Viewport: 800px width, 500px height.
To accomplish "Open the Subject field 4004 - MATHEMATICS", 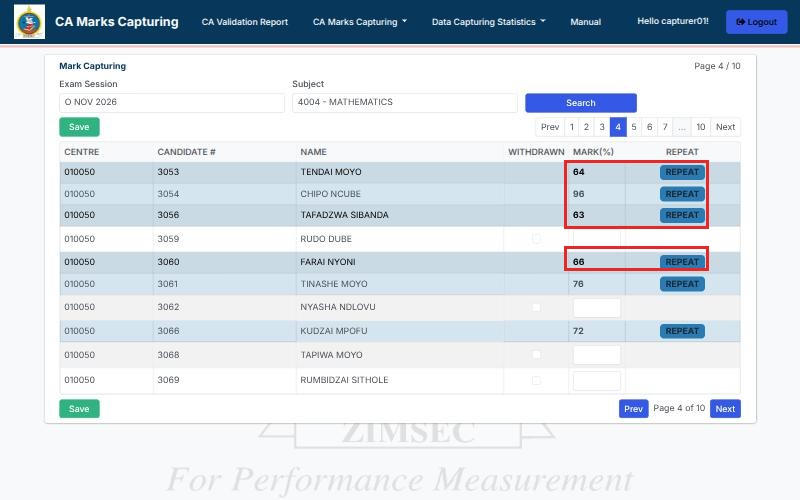I will (x=405, y=102).
